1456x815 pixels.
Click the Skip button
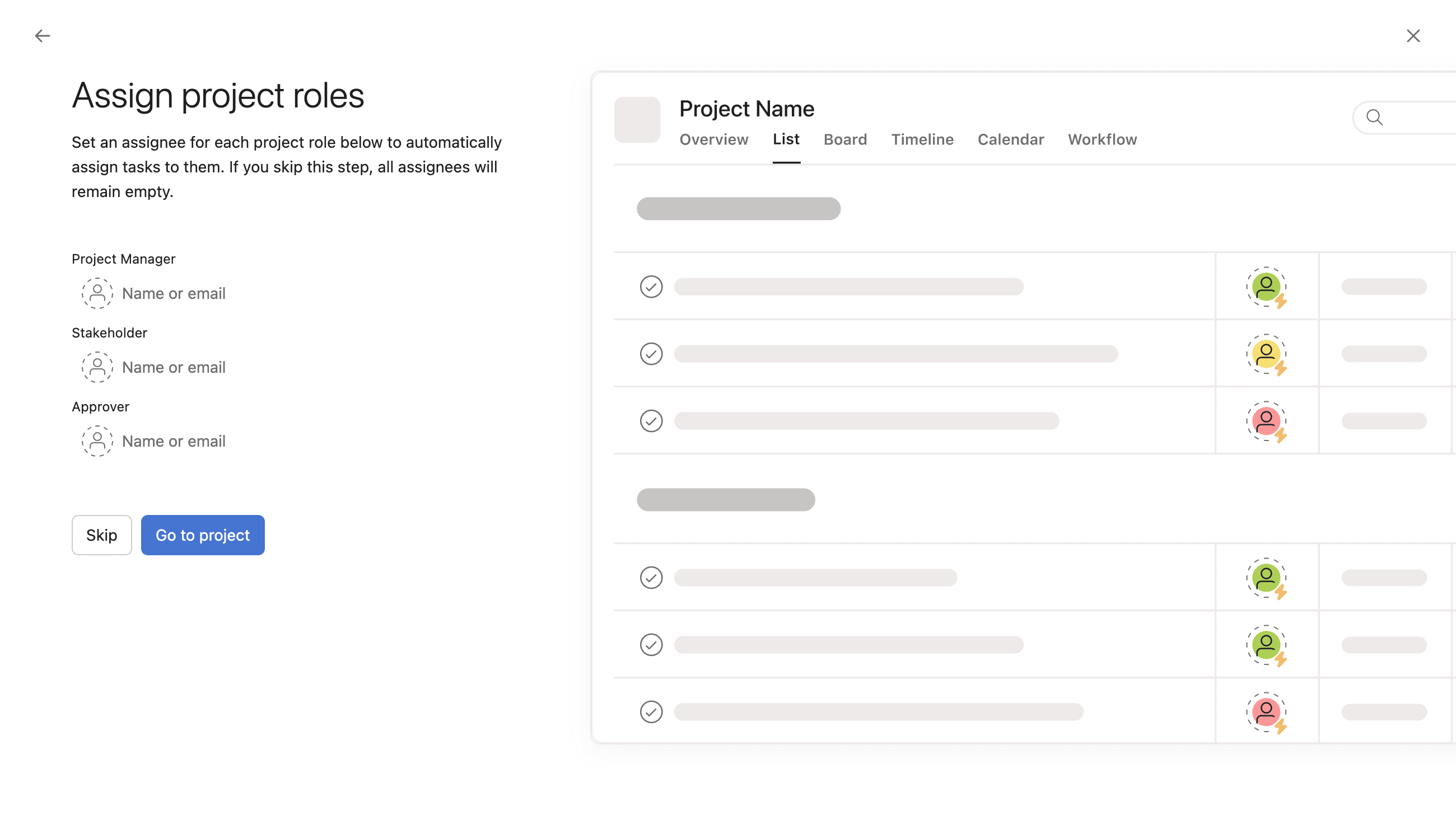click(x=101, y=535)
